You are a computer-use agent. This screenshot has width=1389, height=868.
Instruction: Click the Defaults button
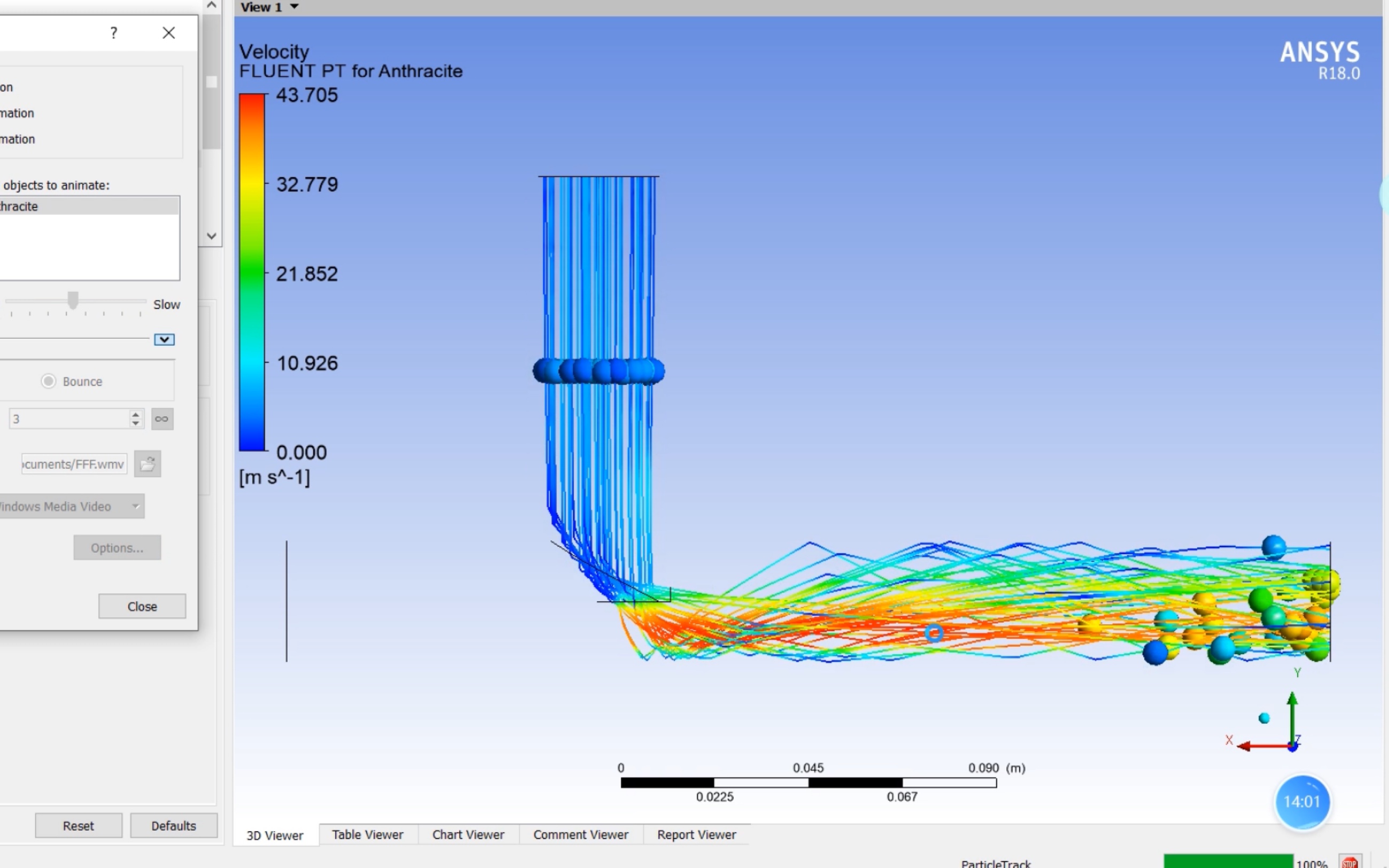(x=173, y=825)
